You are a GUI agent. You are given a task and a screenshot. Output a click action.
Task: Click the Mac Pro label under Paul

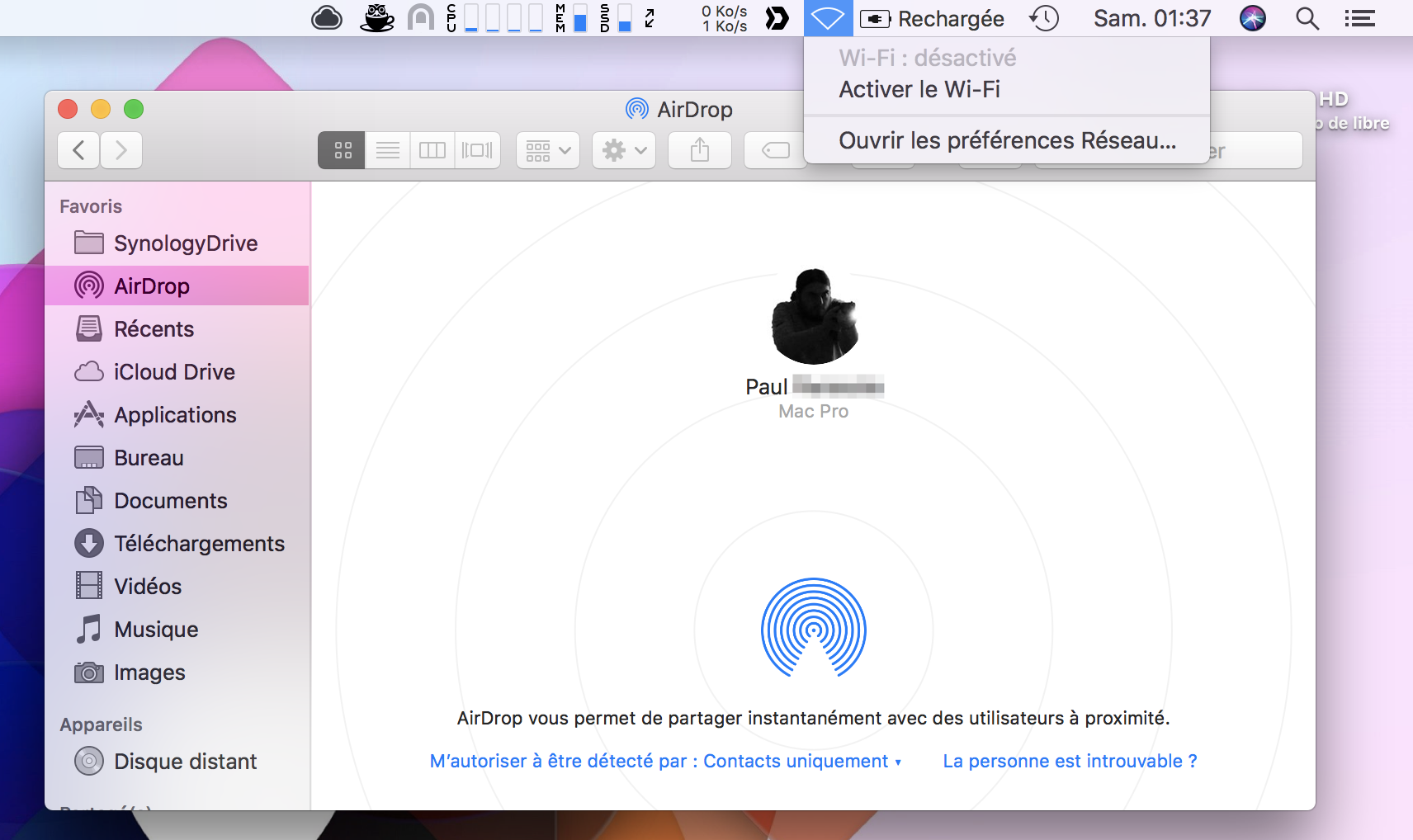click(814, 411)
